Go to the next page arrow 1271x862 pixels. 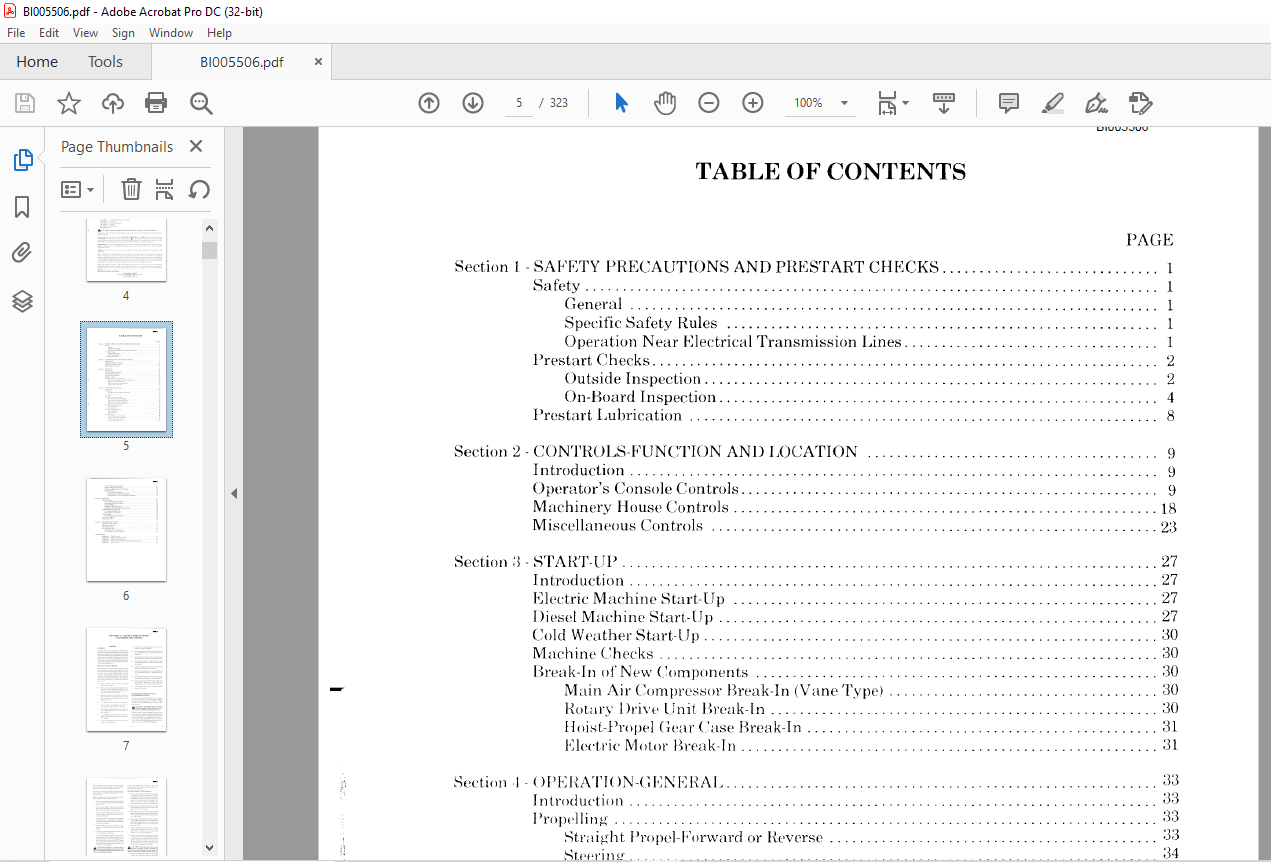[473, 103]
